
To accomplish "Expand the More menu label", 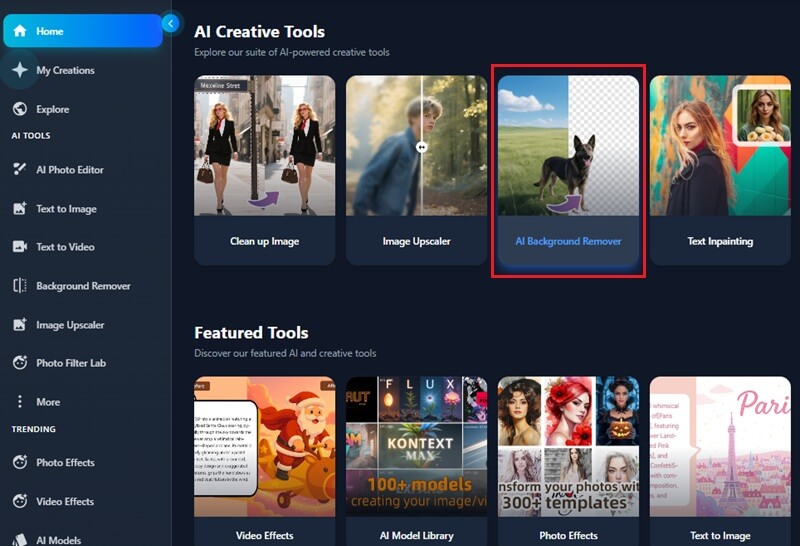I will pos(48,402).
